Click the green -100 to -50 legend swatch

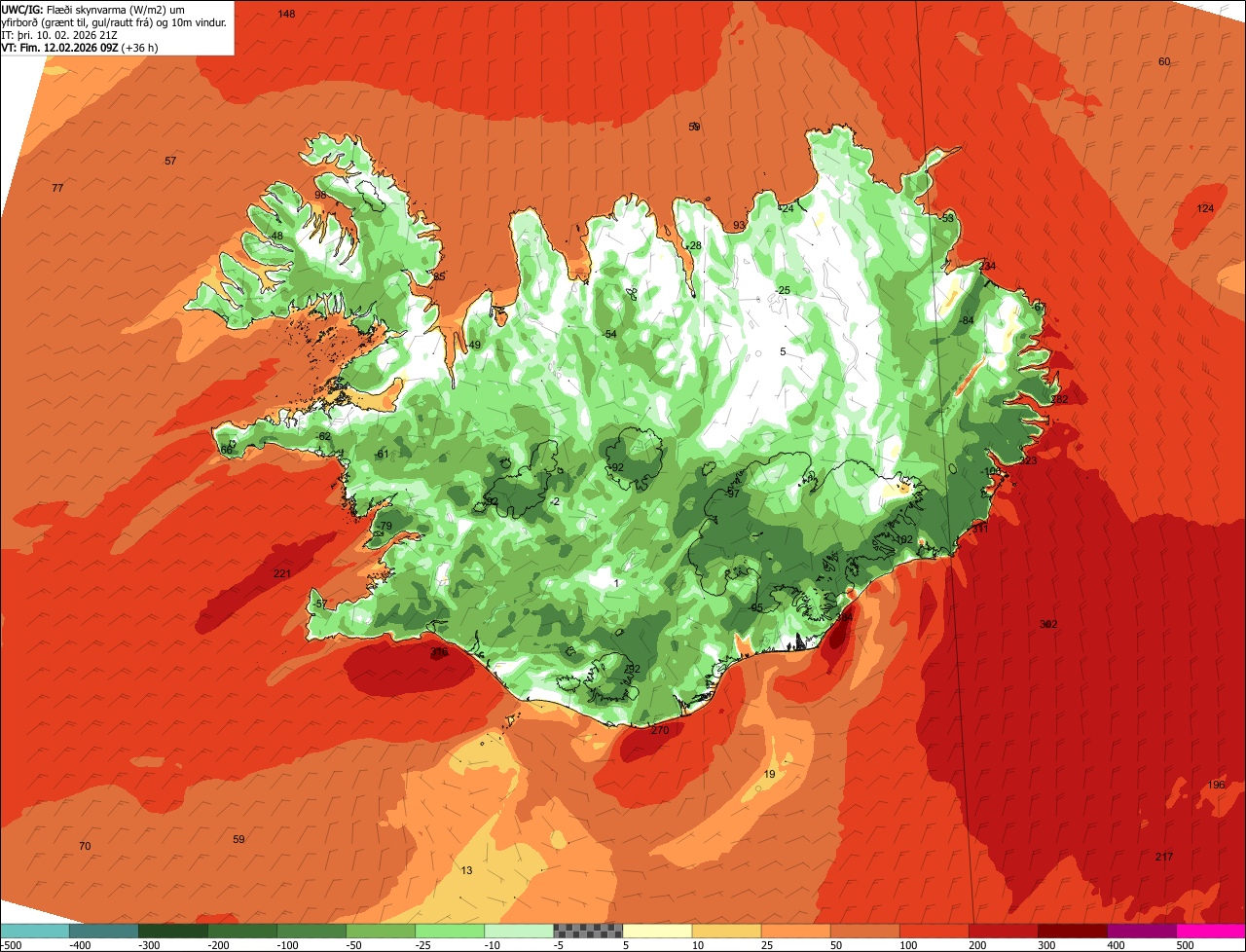coord(311,931)
